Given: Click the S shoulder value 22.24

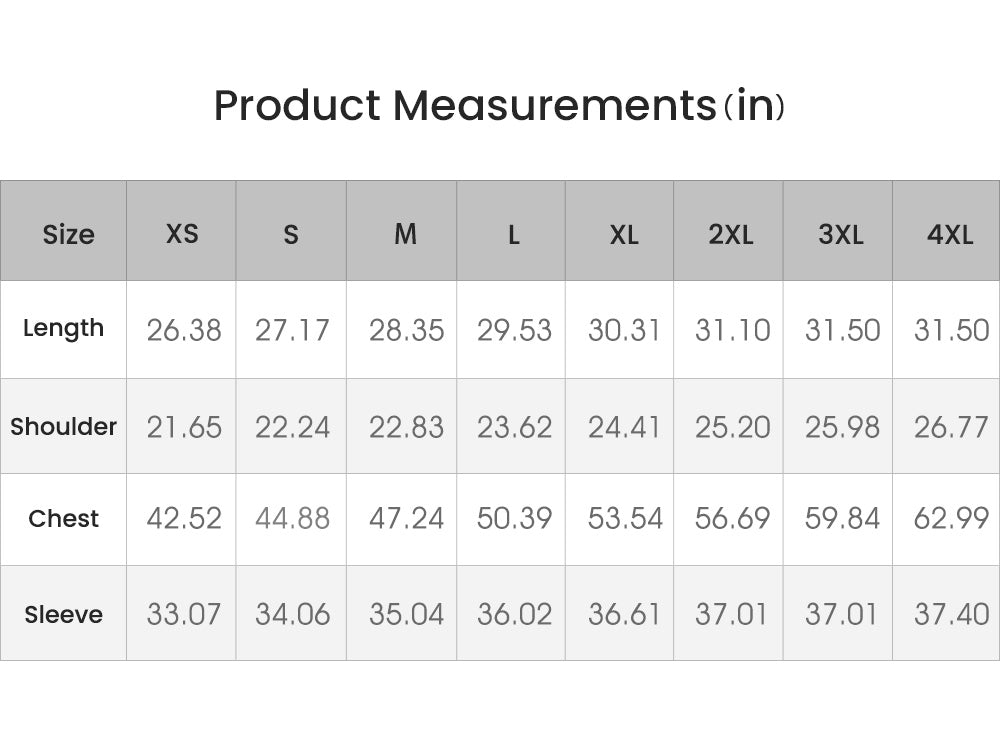Looking at the screenshot, I should tap(292, 427).
